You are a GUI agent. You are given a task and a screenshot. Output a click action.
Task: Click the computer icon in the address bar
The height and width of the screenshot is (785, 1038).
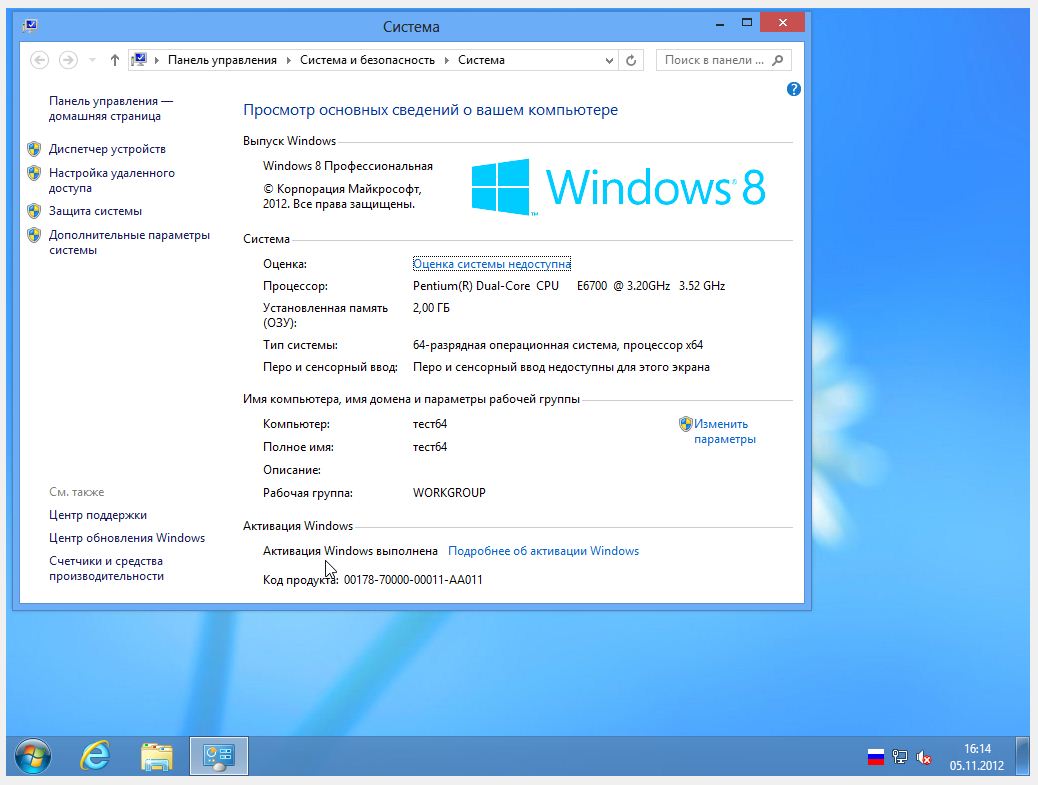point(139,60)
